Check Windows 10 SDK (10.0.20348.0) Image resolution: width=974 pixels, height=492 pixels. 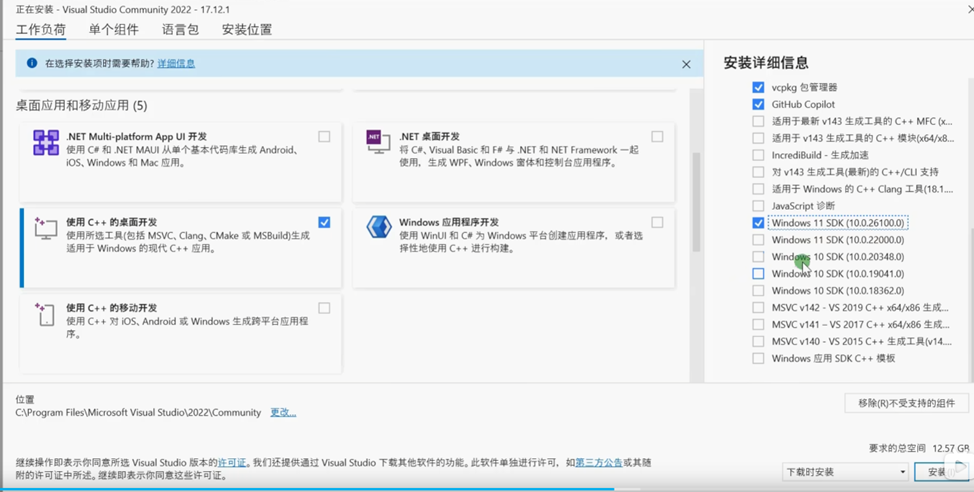point(758,257)
